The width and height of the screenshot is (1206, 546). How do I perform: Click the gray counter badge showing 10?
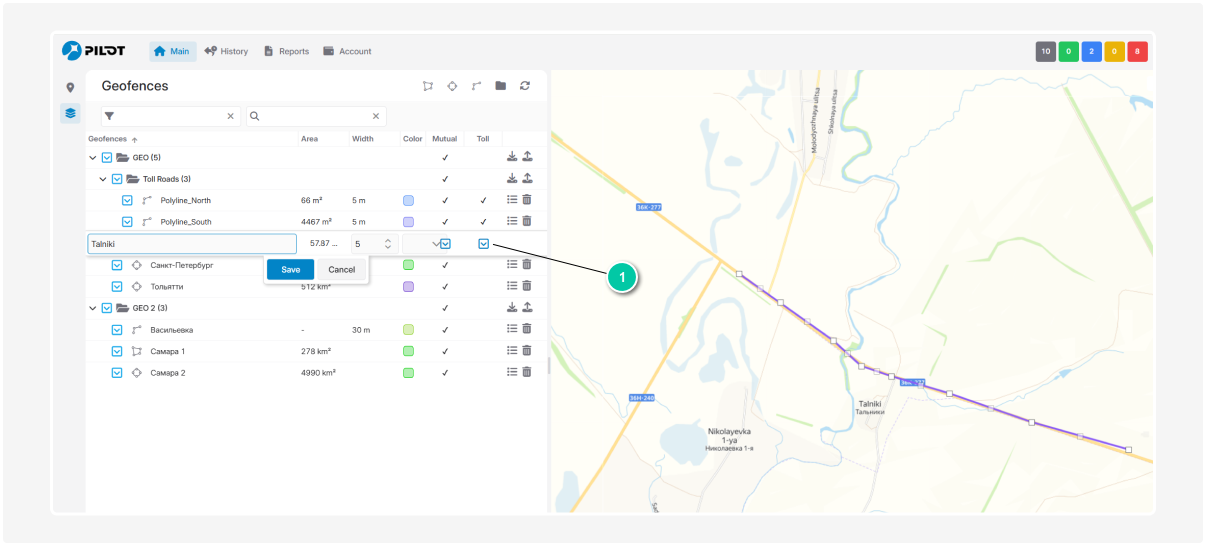(x=1046, y=51)
